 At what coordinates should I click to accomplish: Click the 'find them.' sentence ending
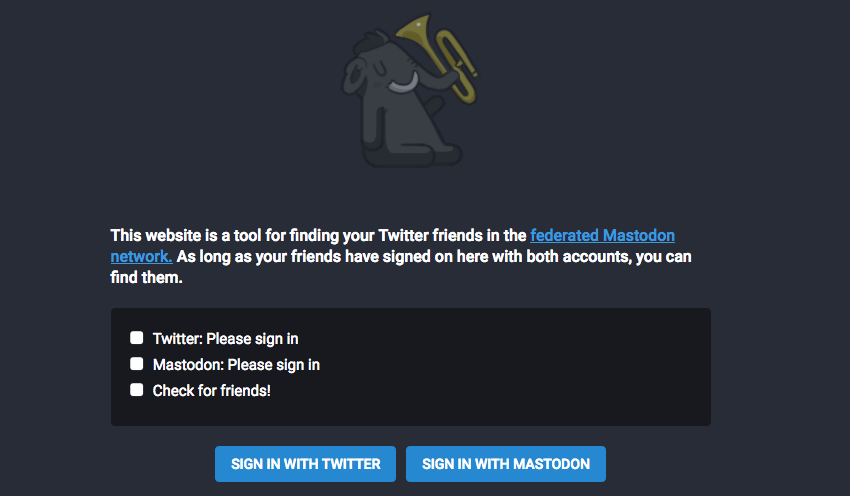[146, 277]
